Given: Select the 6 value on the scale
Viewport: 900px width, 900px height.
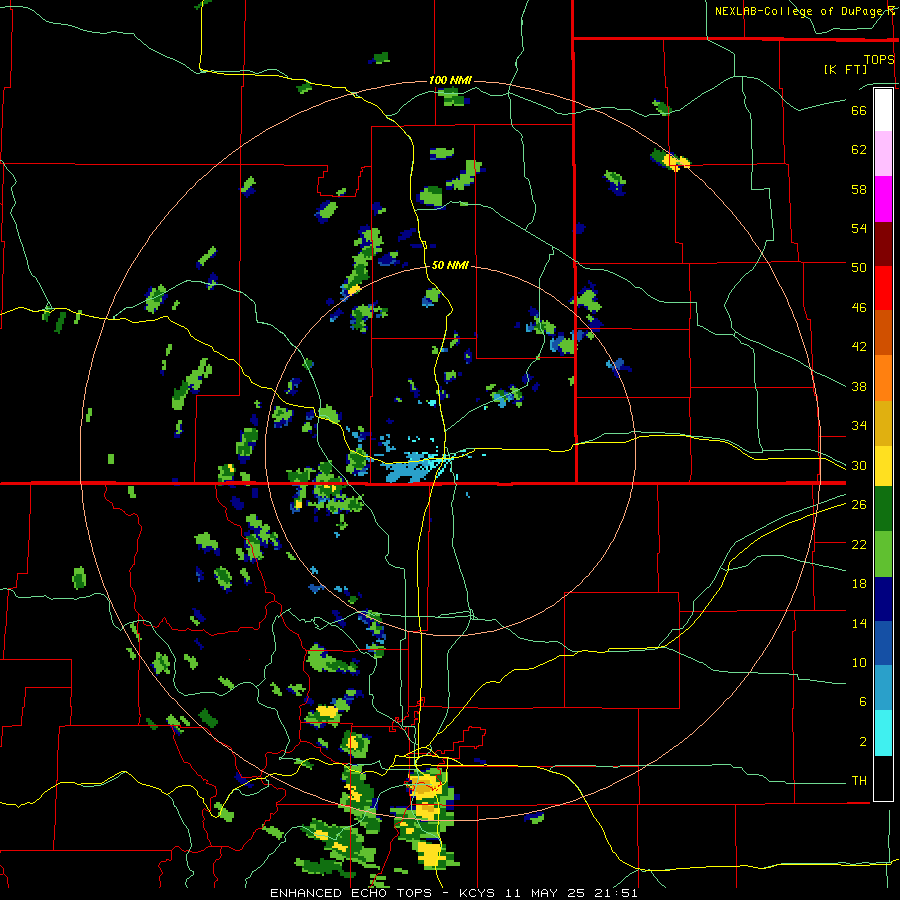Looking at the screenshot, I should point(862,702).
